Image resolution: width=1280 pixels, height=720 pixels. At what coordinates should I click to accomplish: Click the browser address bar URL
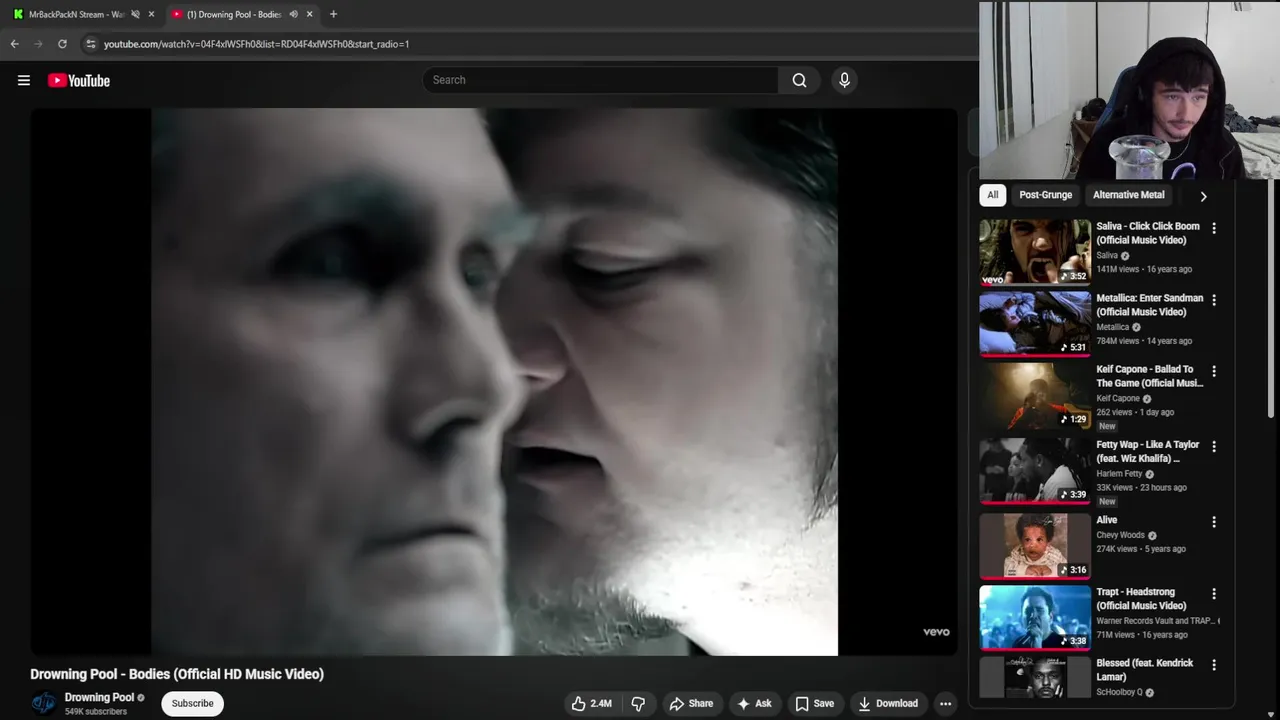pos(256,44)
